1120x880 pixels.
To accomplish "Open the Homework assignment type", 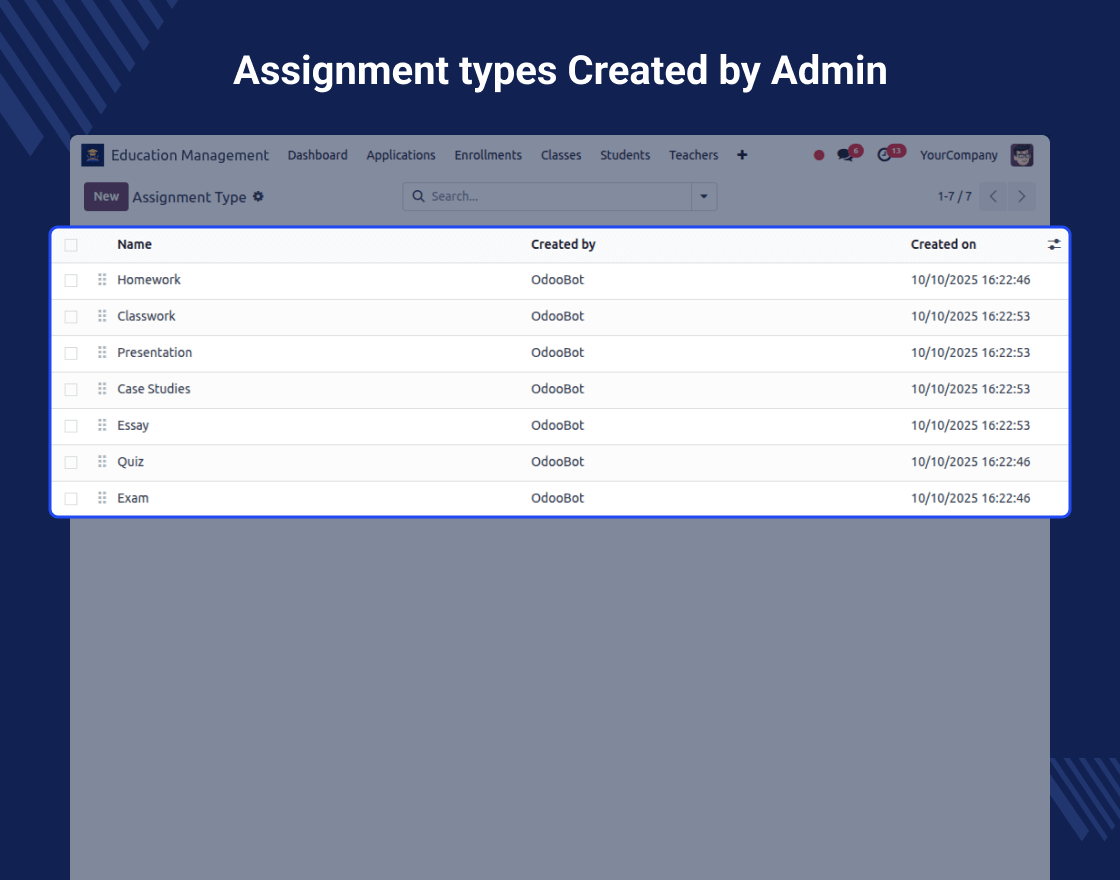I will tap(149, 280).
